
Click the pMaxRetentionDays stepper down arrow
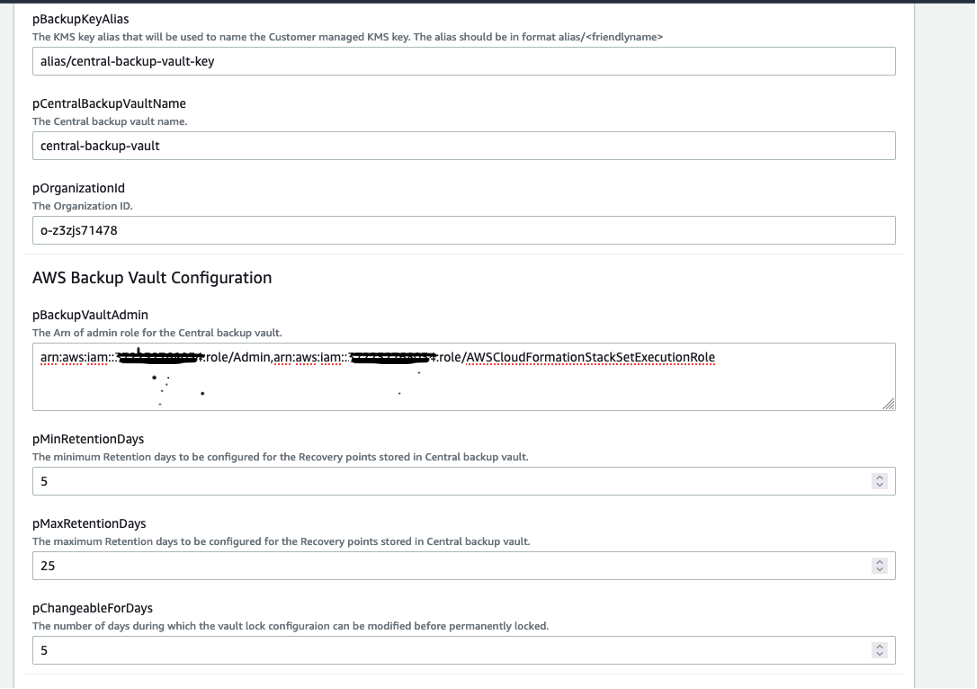tap(880, 569)
